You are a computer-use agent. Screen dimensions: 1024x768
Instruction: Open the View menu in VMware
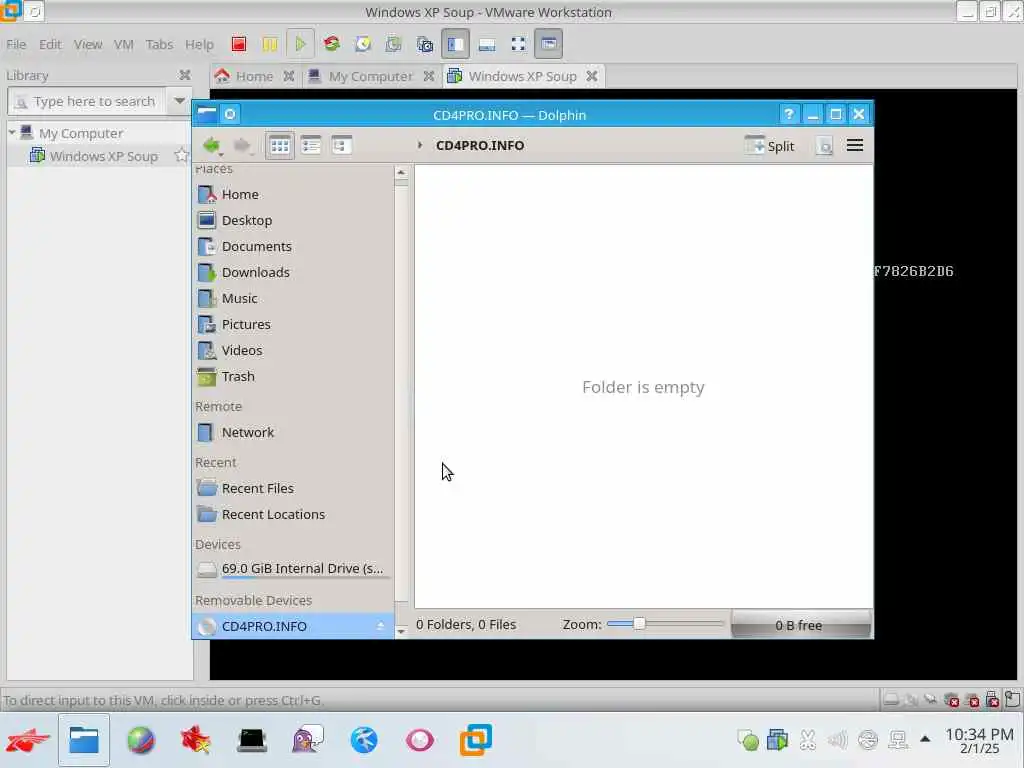[88, 44]
